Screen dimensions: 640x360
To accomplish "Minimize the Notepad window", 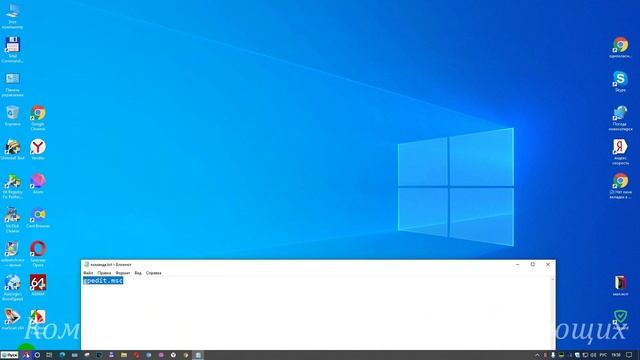I will coord(518,264).
